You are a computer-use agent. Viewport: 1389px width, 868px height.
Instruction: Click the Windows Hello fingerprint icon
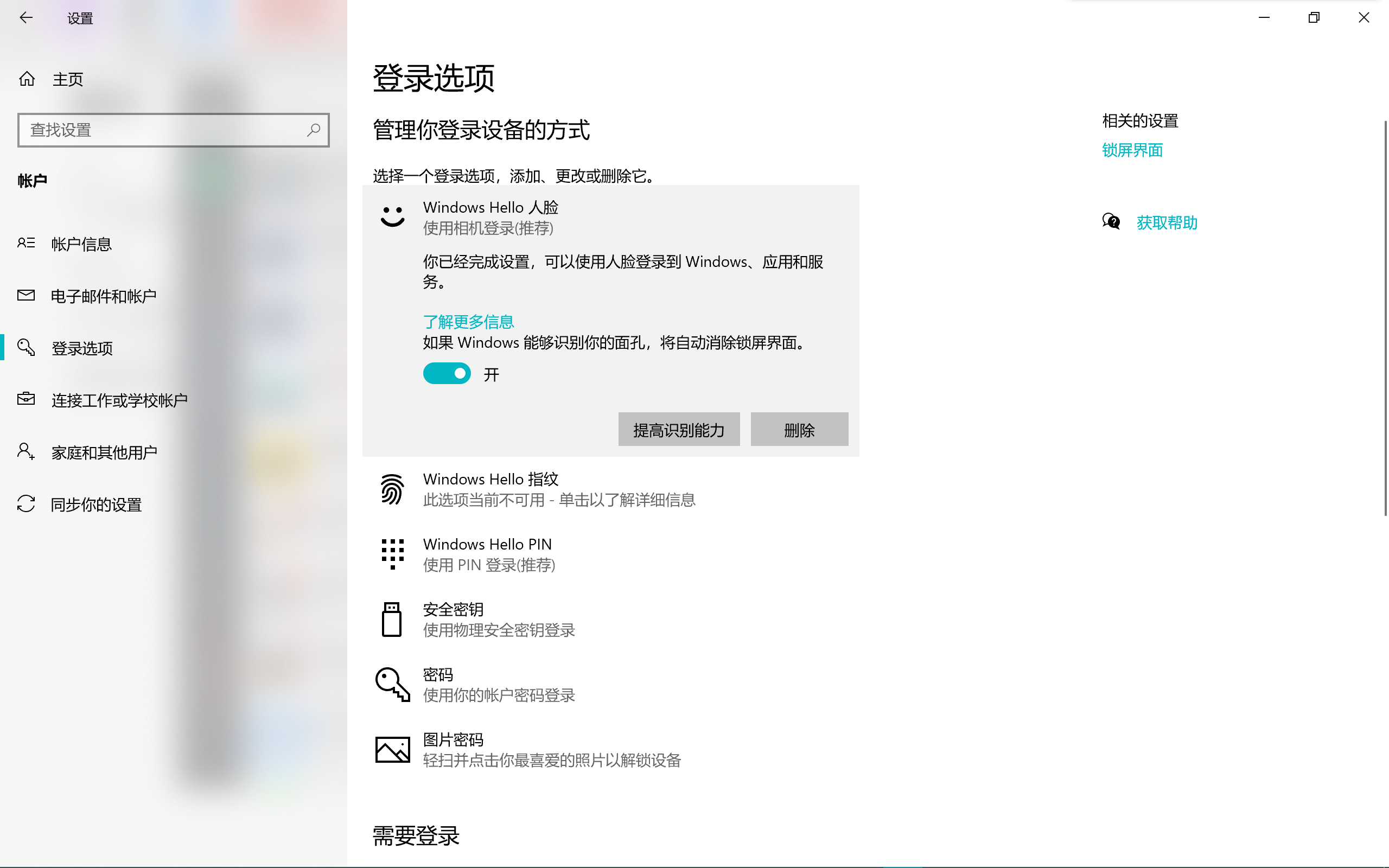coord(393,489)
